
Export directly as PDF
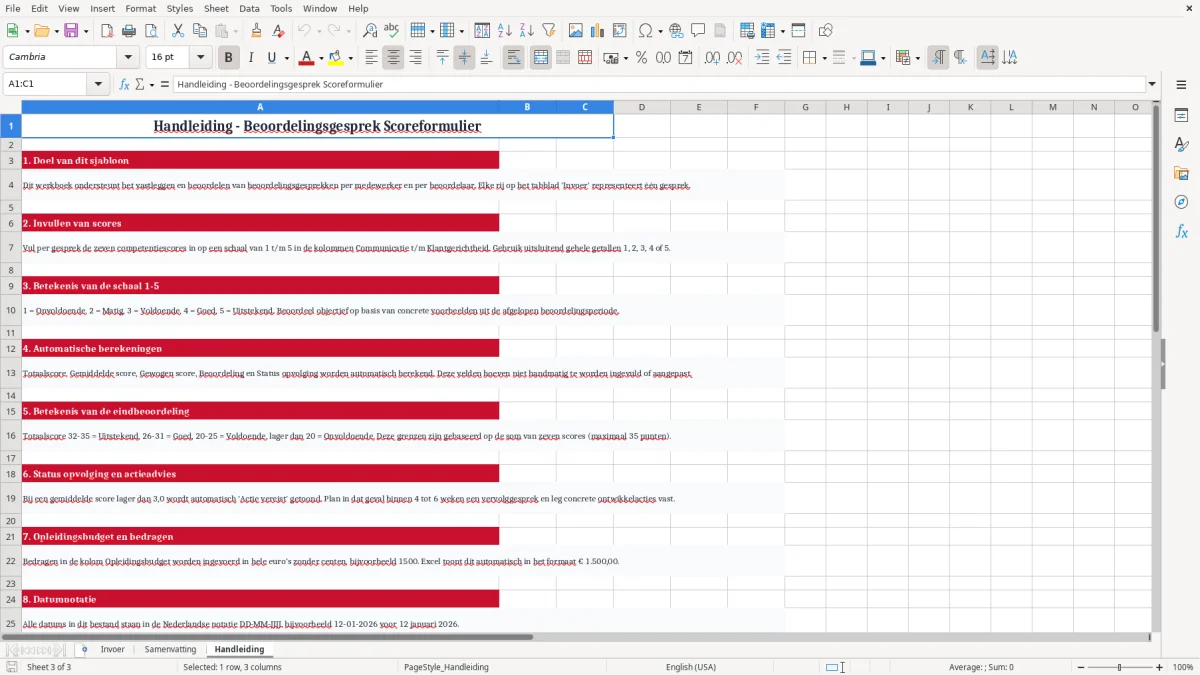[x=107, y=31]
